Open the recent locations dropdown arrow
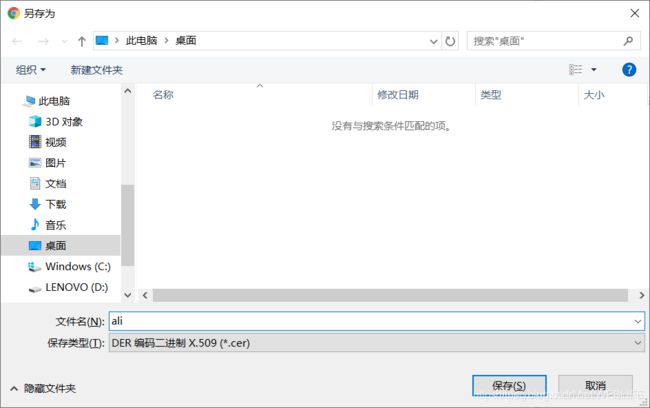This screenshot has width=650, height=408. tap(64, 41)
